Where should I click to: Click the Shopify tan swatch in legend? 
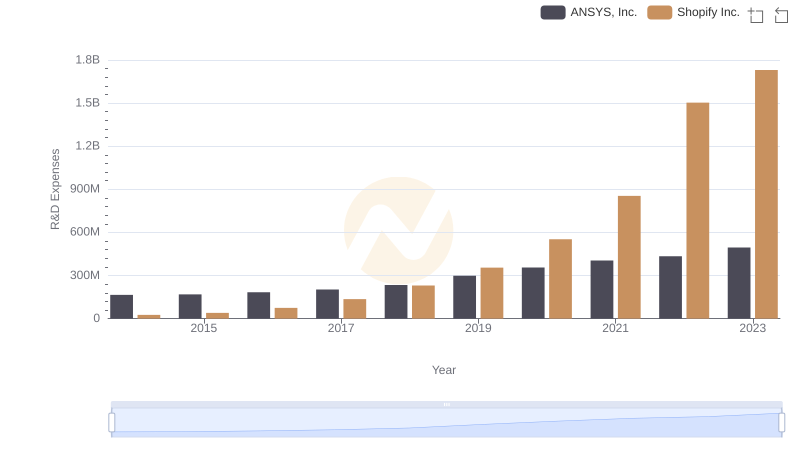660,12
